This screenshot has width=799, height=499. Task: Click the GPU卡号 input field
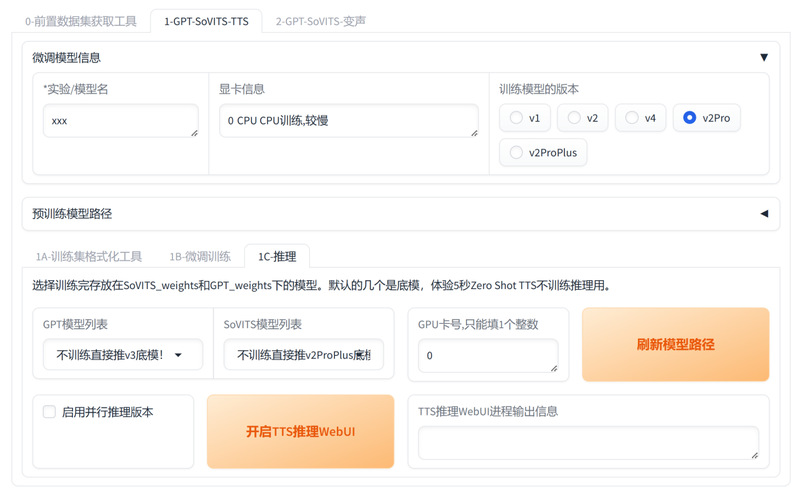pyautogui.click(x=488, y=356)
